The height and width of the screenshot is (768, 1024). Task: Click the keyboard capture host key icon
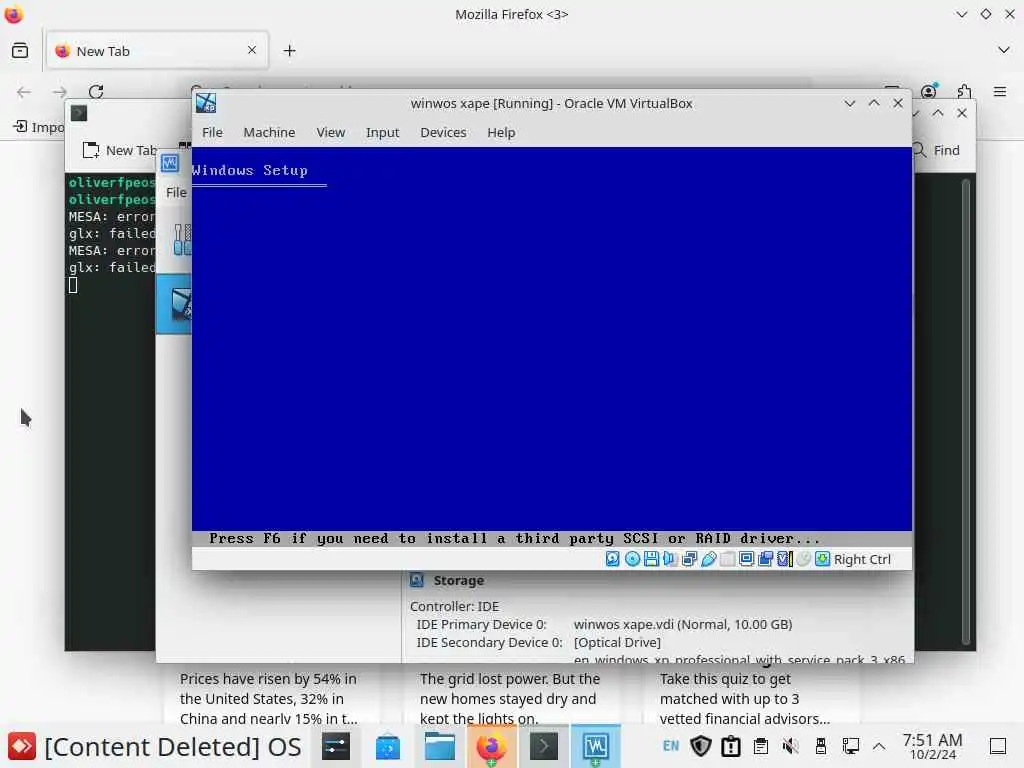pos(823,559)
